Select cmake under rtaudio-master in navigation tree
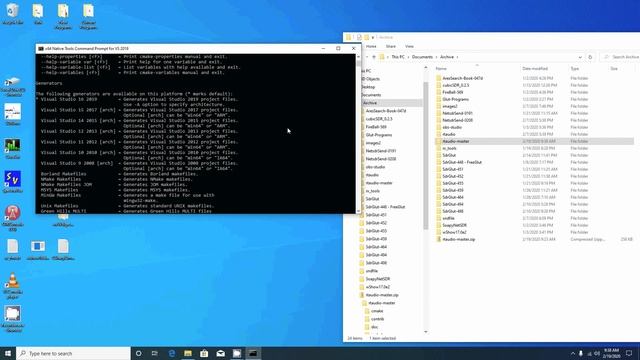 pyautogui.click(x=377, y=311)
